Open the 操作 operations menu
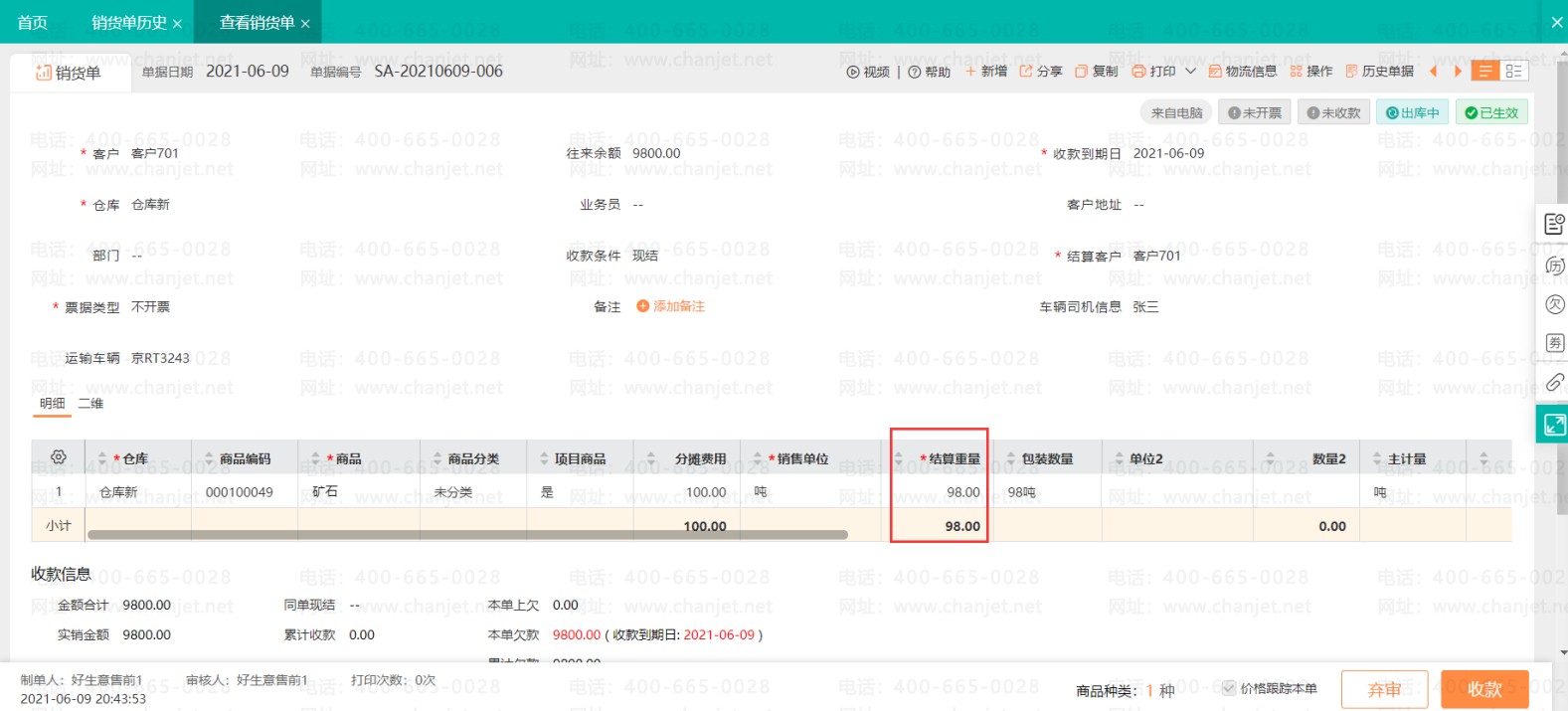The image size is (1568, 711). click(x=1311, y=72)
